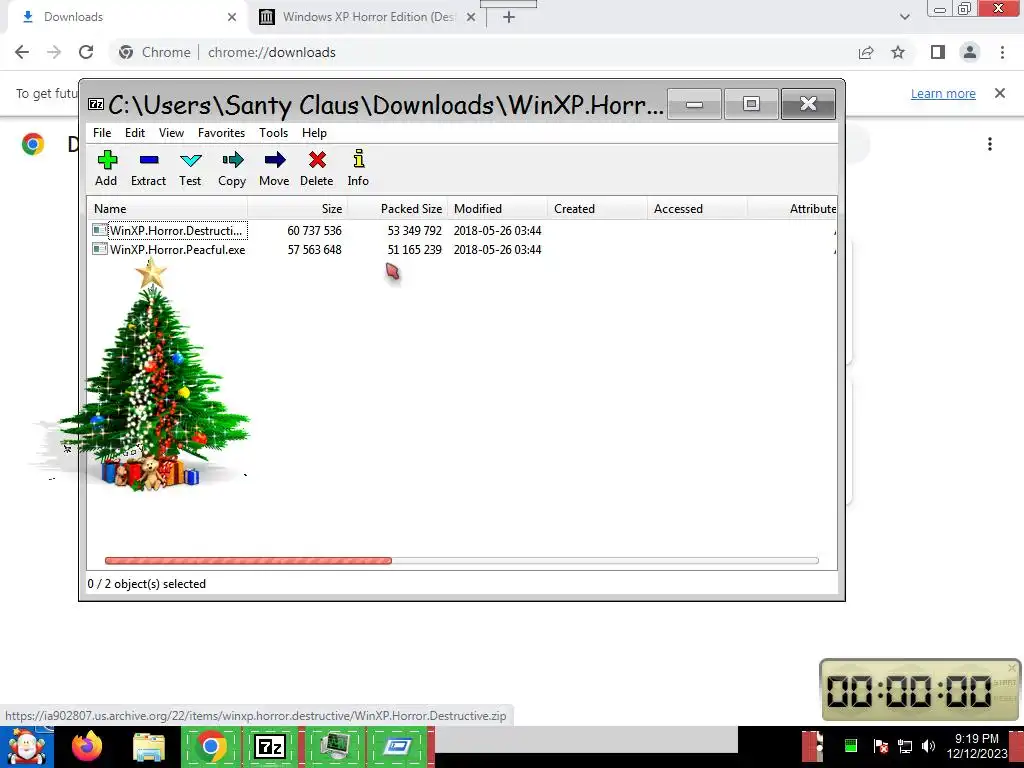Switch to the Windows XP Horror Edition tab
1024x768 pixels.
369,17
